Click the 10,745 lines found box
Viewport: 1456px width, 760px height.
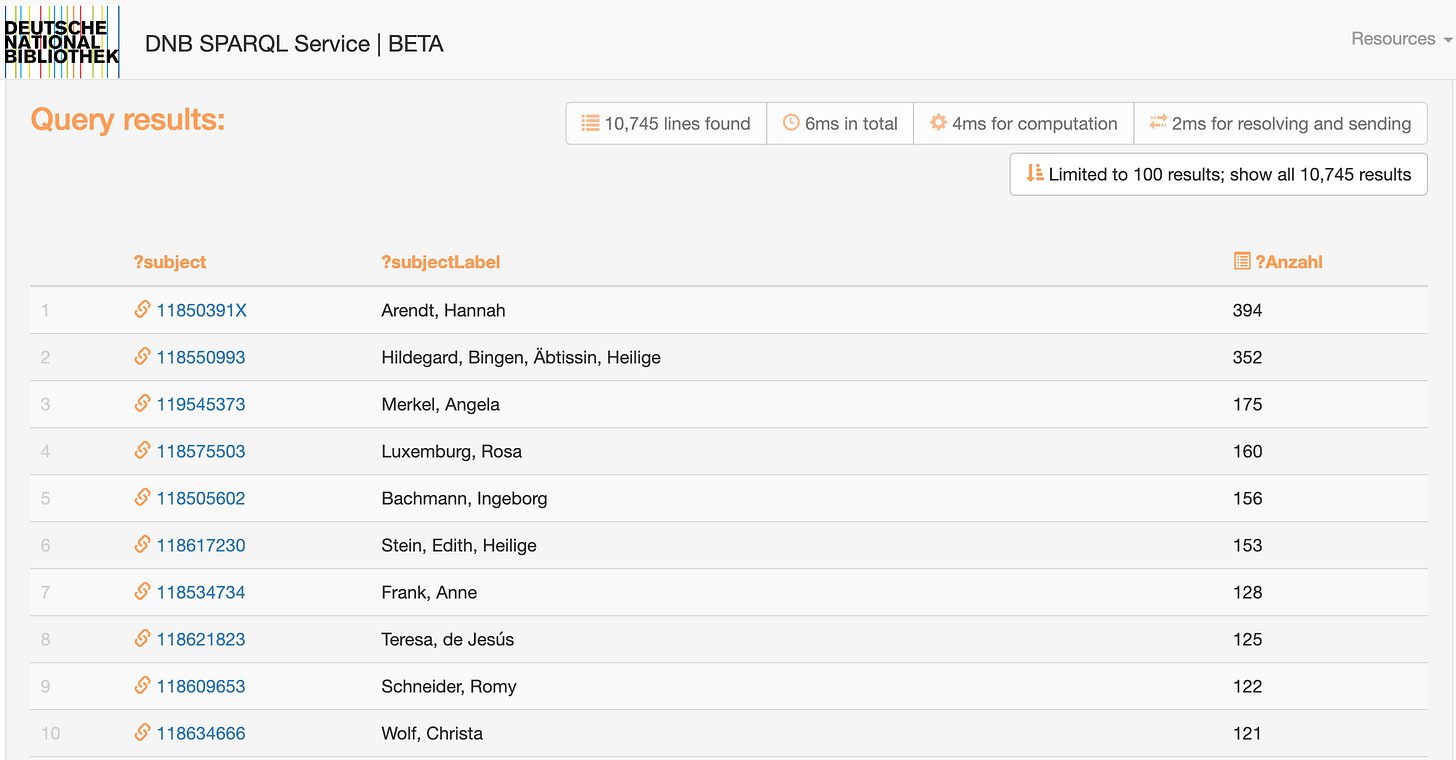[666, 123]
